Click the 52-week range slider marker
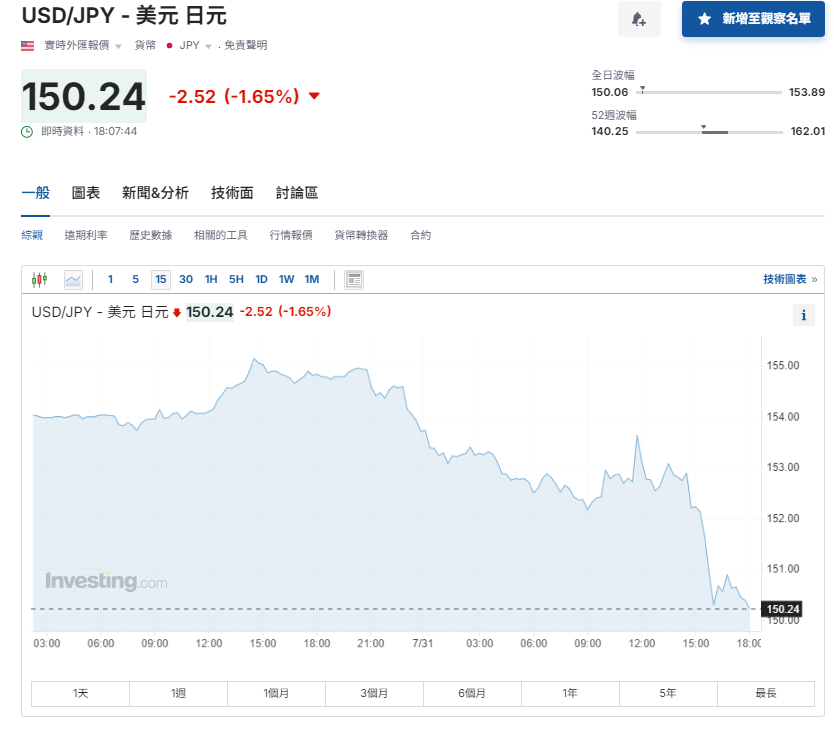Screen dimensions: 834x733 (703, 127)
